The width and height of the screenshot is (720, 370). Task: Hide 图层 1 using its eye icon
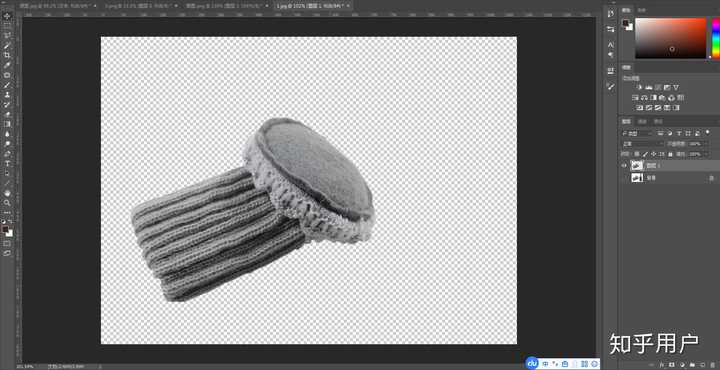click(624, 165)
